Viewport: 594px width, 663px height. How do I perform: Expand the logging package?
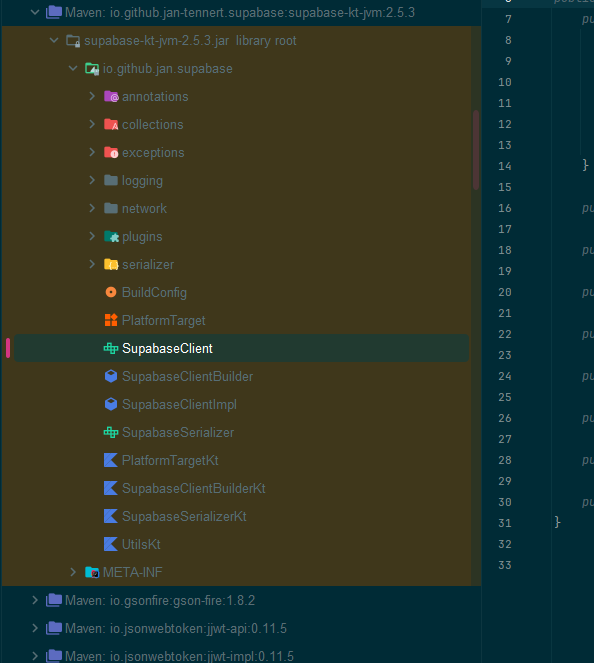92,180
